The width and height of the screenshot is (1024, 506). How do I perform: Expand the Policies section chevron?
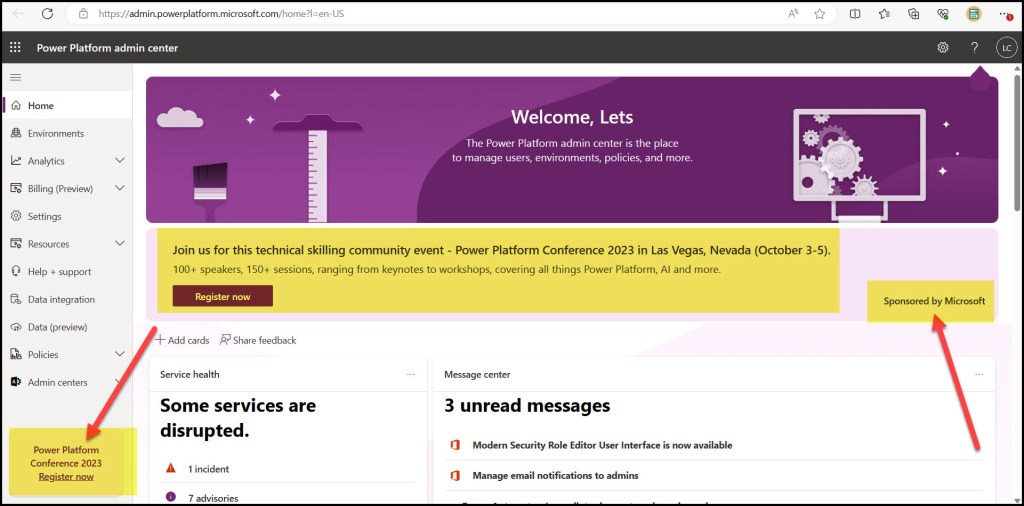[x=120, y=354]
